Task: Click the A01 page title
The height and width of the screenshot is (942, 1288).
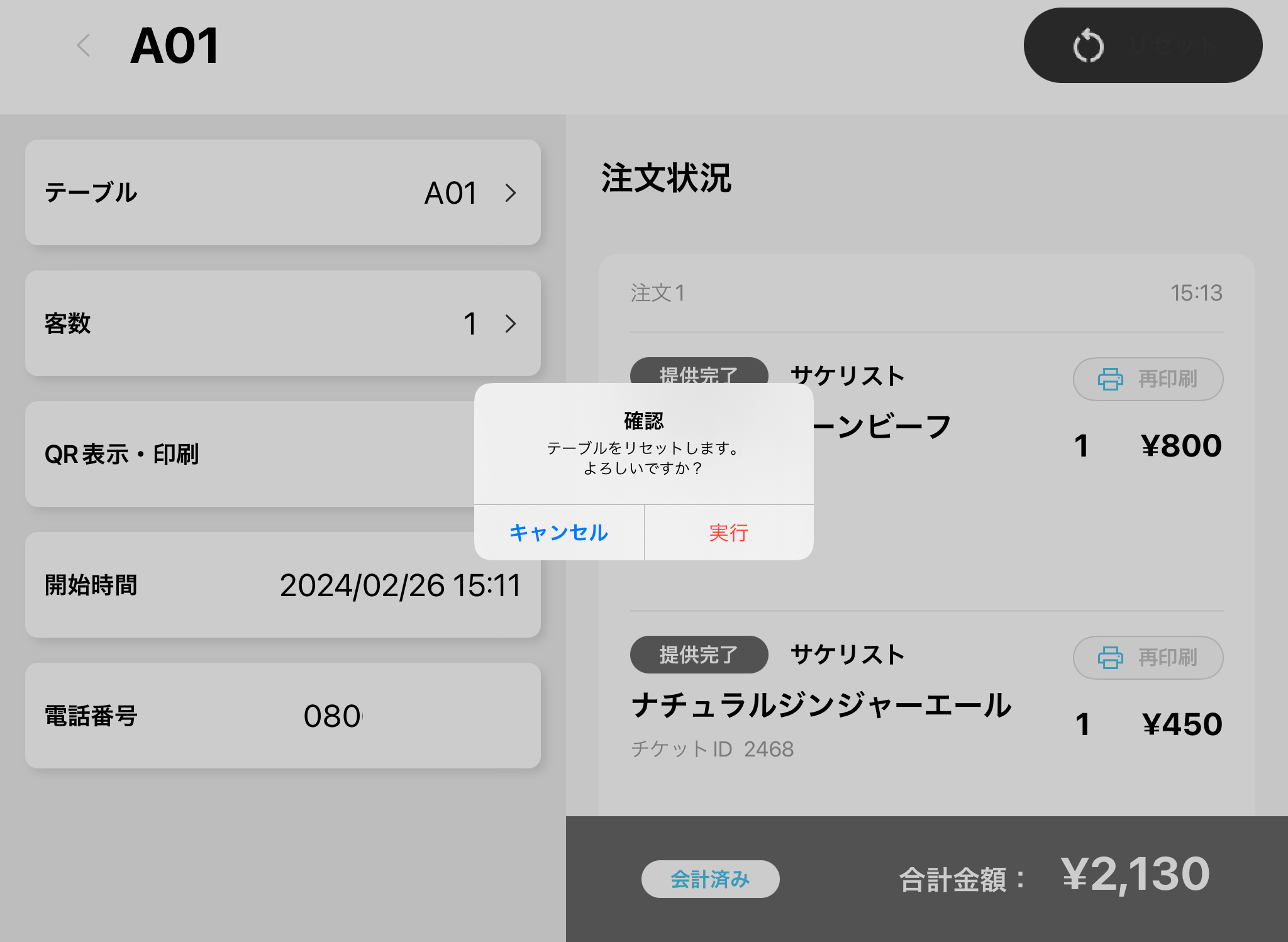Action: click(x=175, y=46)
